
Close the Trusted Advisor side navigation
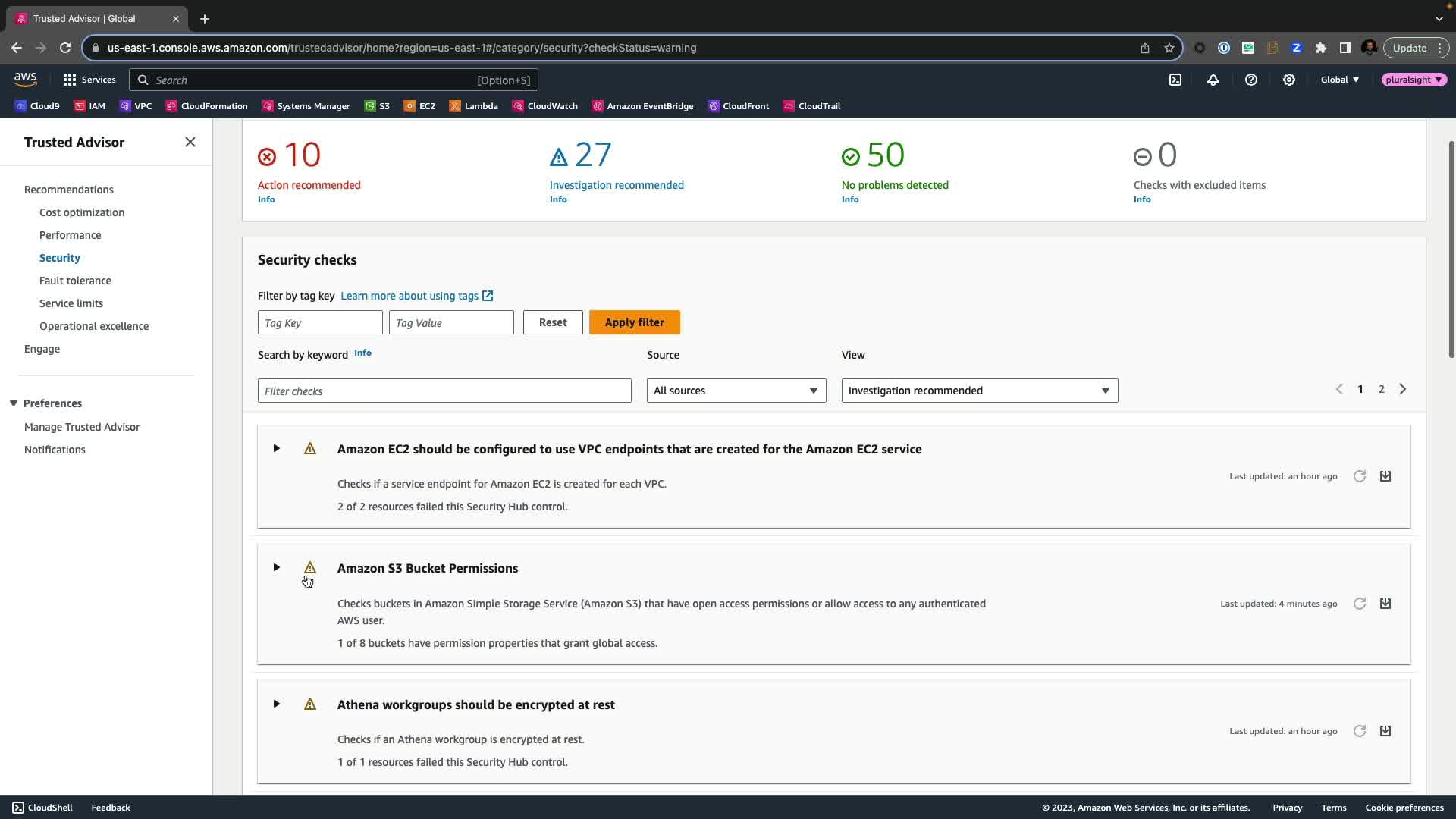(190, 142)
